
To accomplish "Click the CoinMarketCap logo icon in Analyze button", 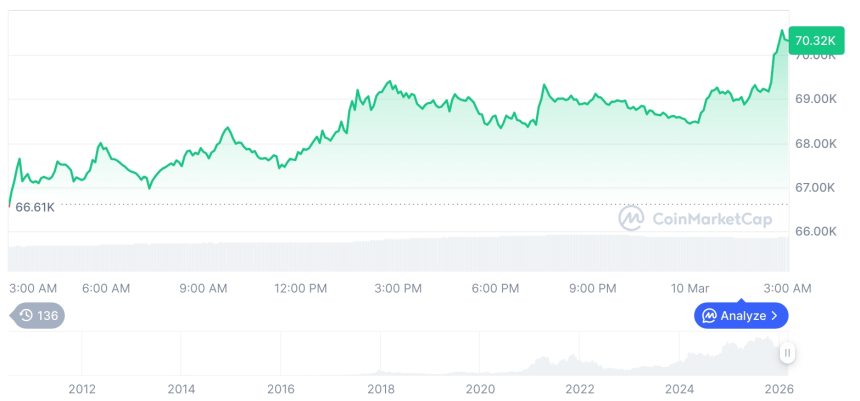I will 709,316.
